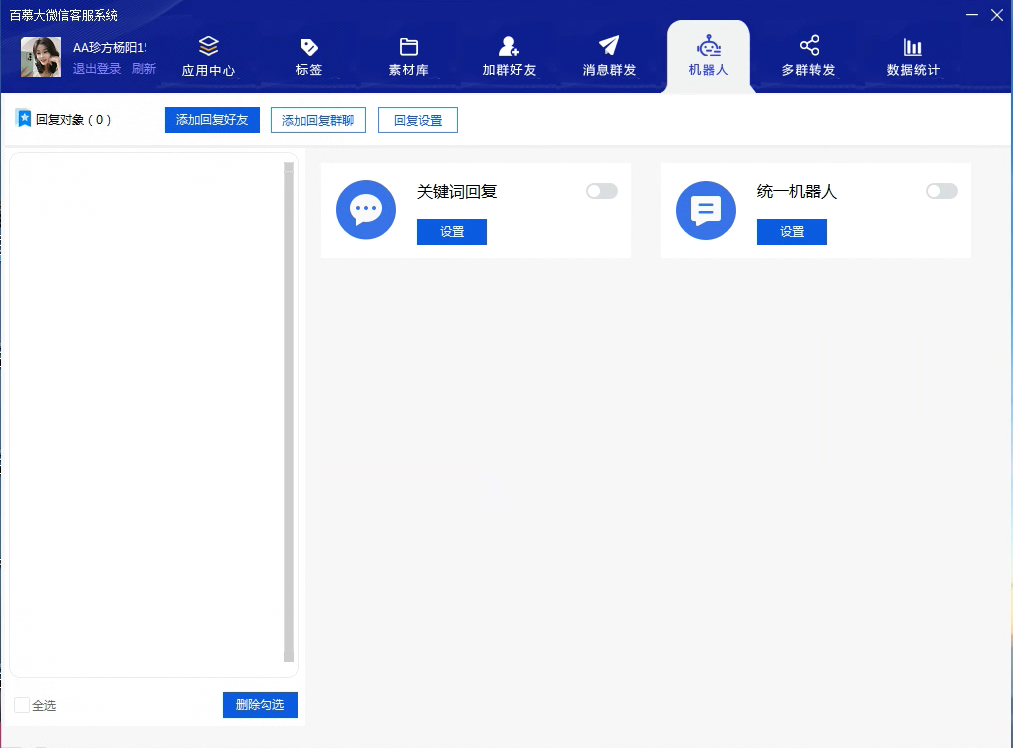Viewport: 1013px width, 748px height.
Task: Enable the 统一机器人 switch
Action: [x=941, y=190]
